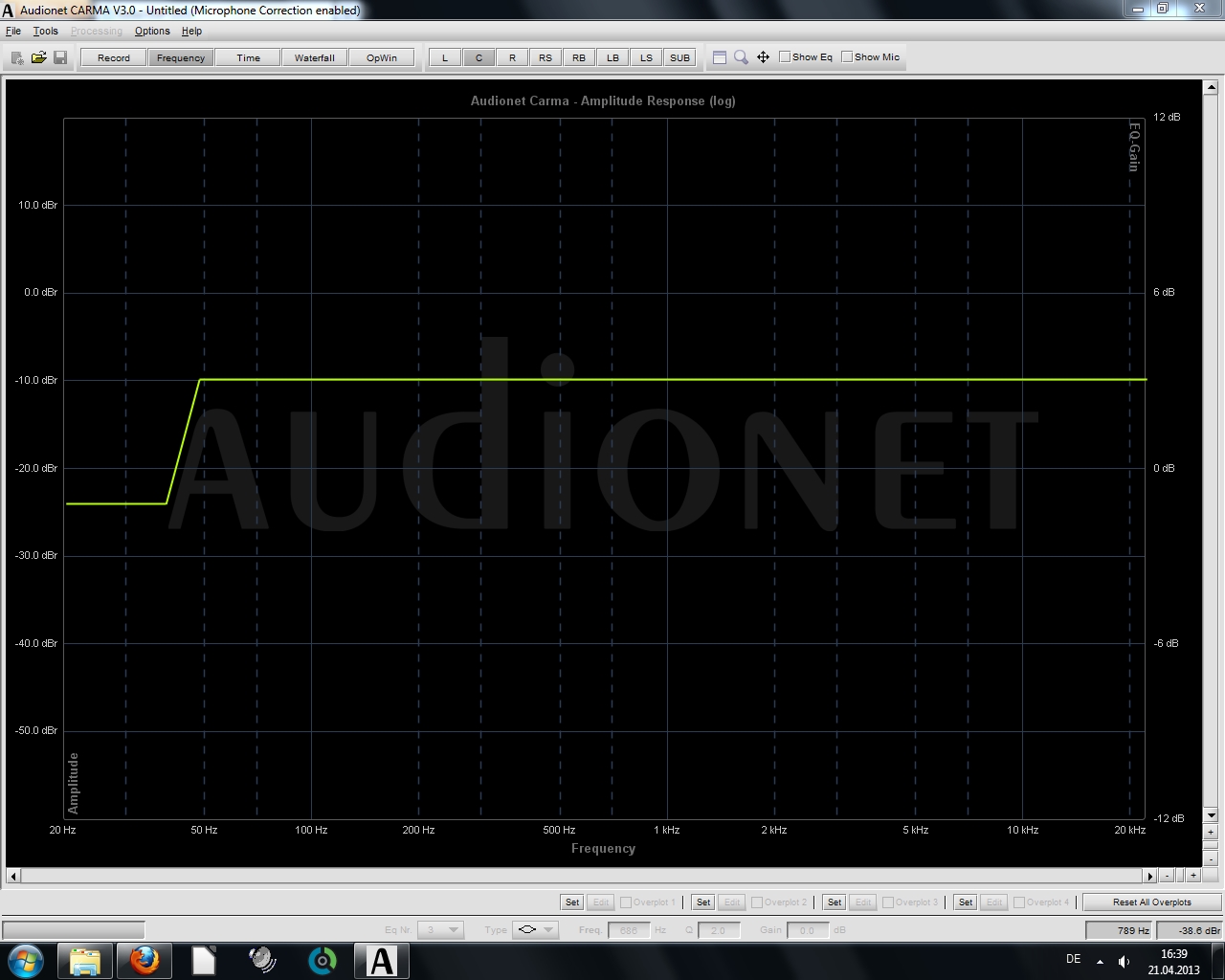Viewport: 1225px width, 980px height.
Task: Save using the floppy disk icon
Action: 59,57
